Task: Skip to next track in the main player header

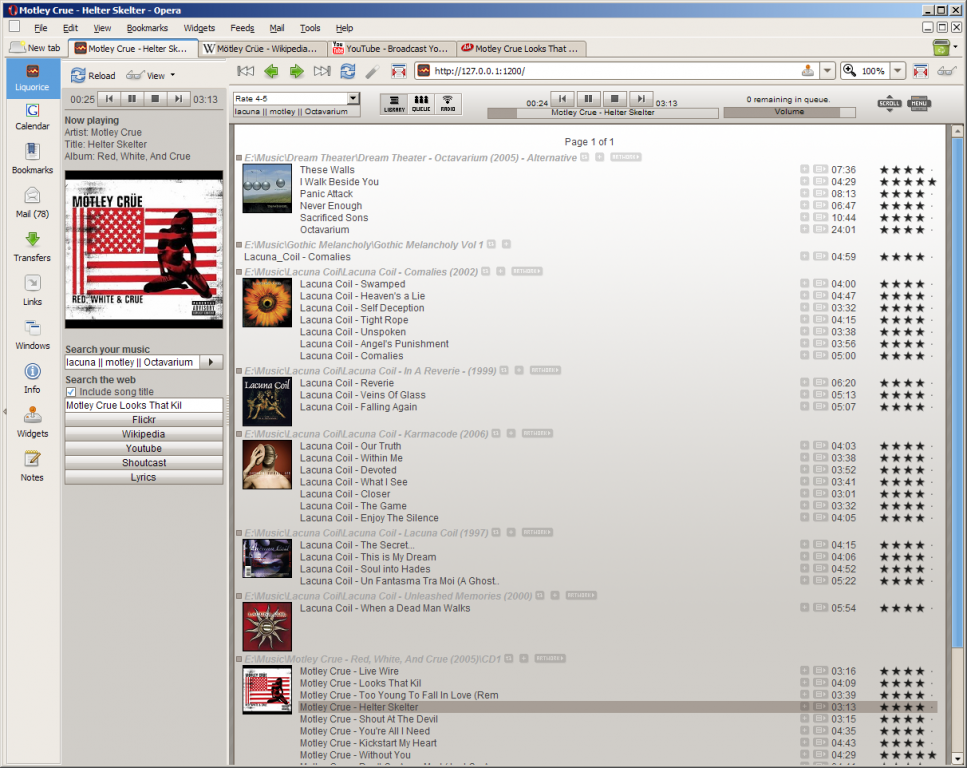Action: coord(641,98)
